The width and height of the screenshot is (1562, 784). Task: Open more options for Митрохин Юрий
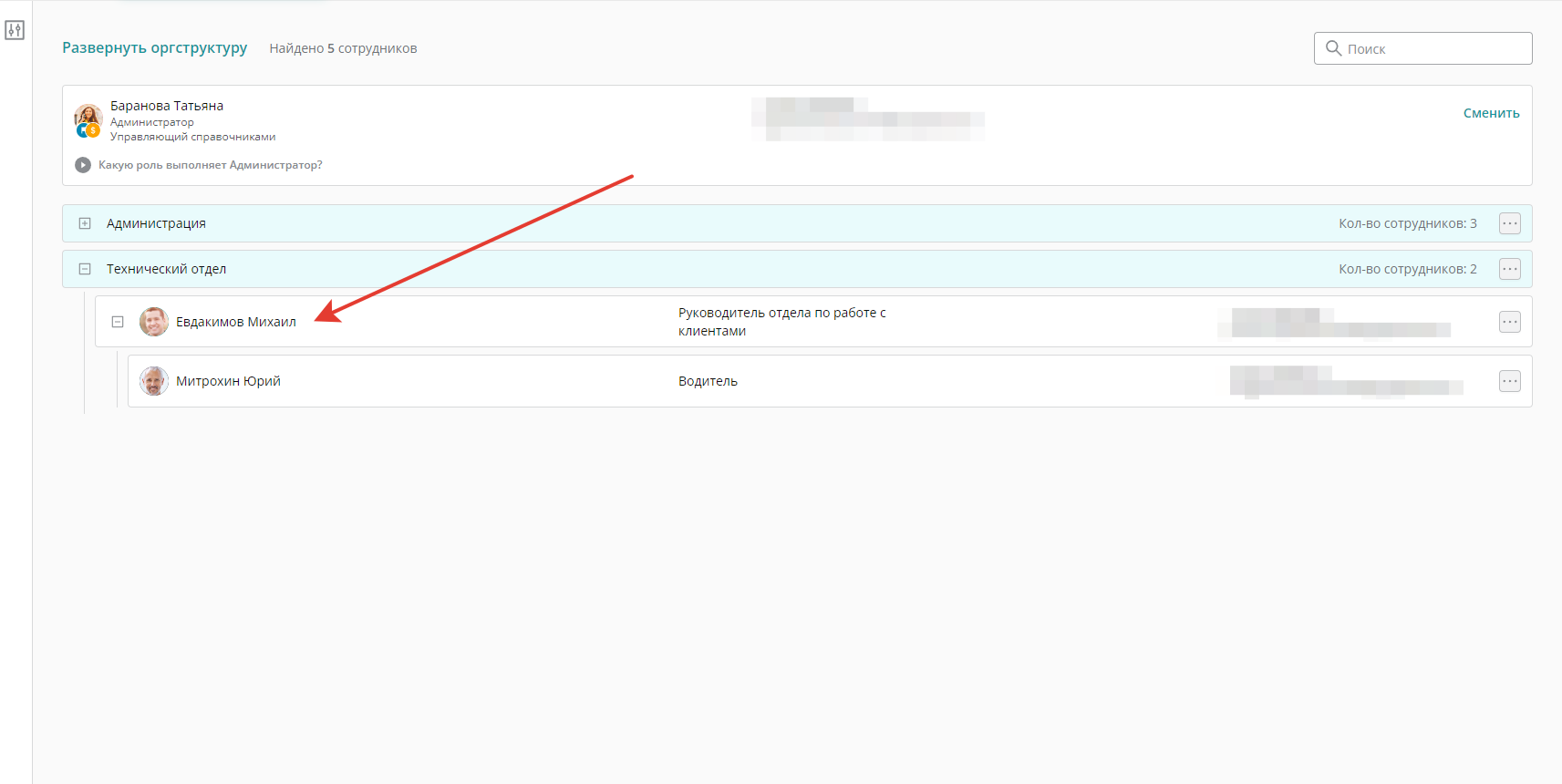(x=1510, y=381)
